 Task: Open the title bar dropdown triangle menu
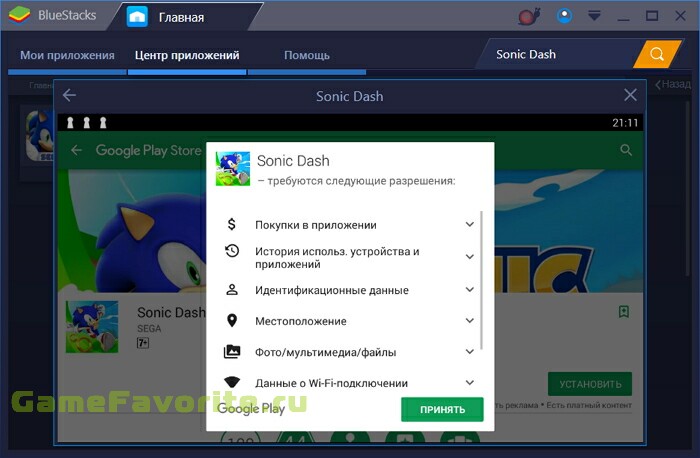[594, 17]
